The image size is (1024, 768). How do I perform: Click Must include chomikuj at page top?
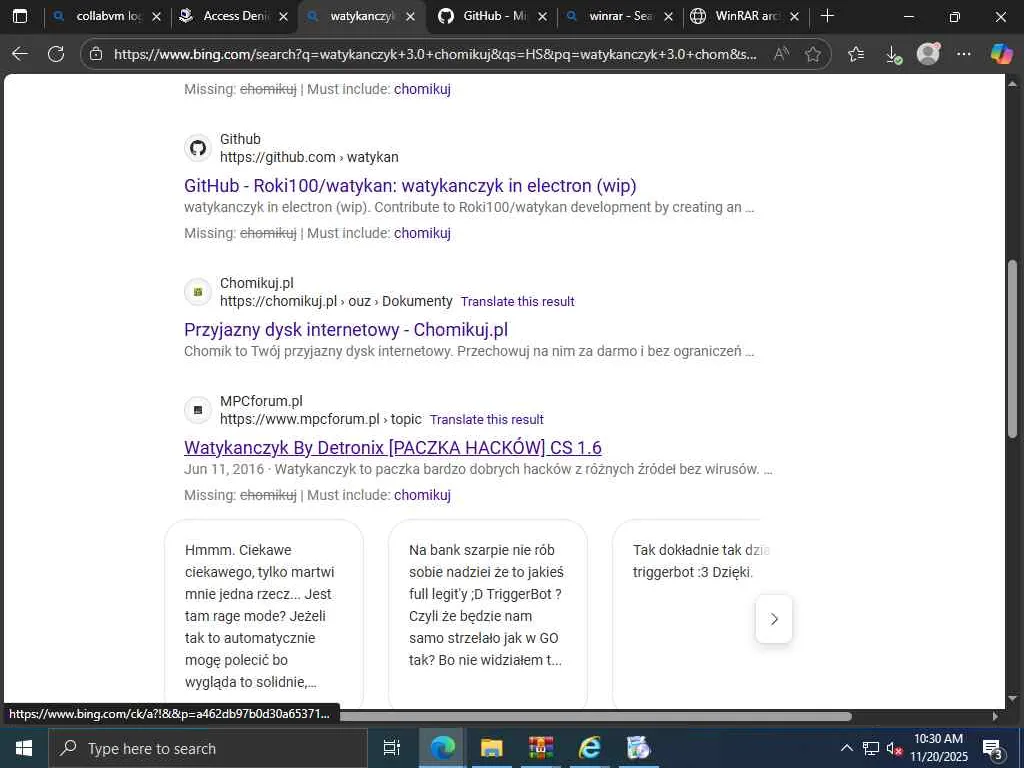pos(422,89)
